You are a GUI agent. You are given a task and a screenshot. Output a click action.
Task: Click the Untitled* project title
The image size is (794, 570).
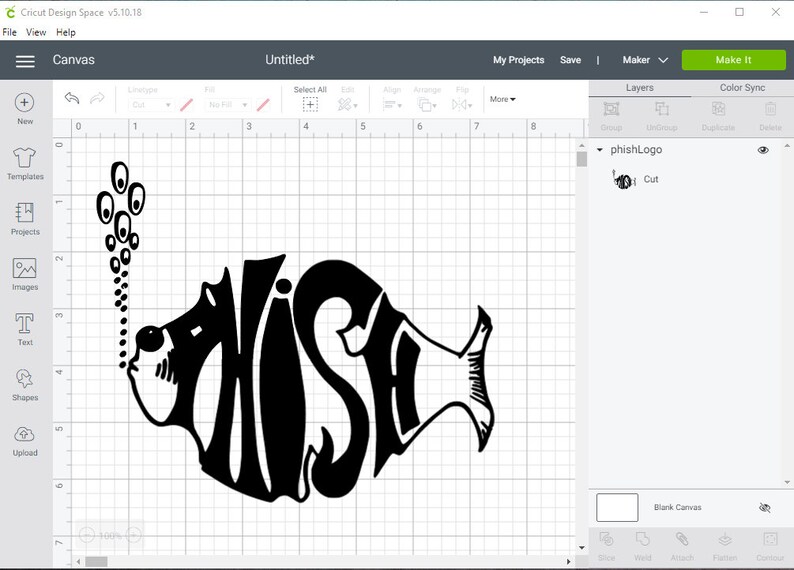tap(290, 60)
